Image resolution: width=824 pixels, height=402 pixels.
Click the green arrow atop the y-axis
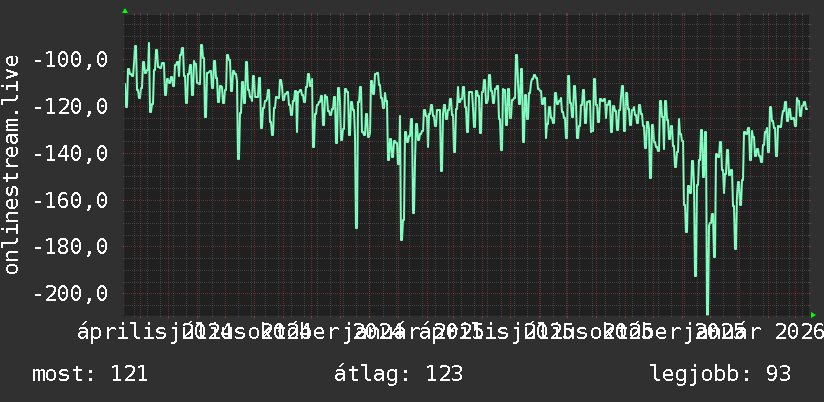pyautogui.click(x=125, y=11)
